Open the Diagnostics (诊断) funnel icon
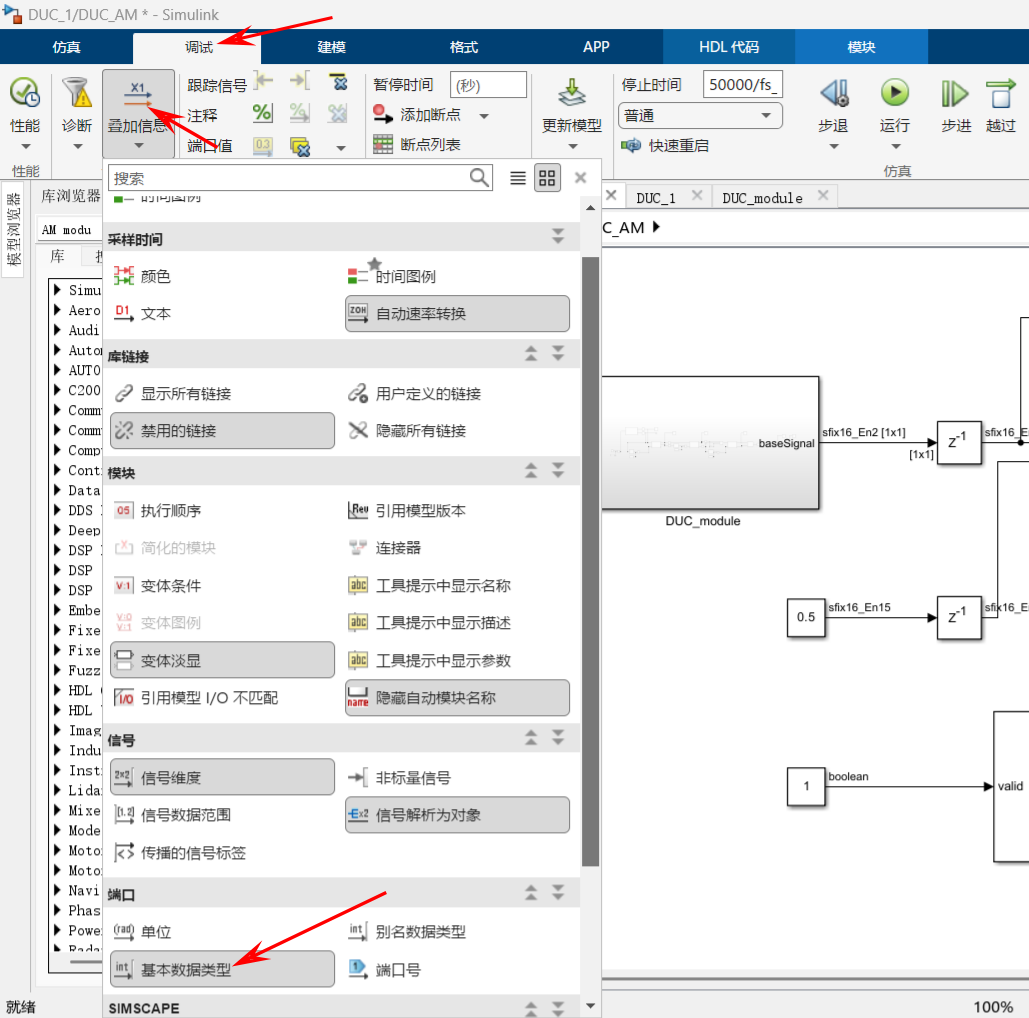The image size is (1029, 1018). 77,94
